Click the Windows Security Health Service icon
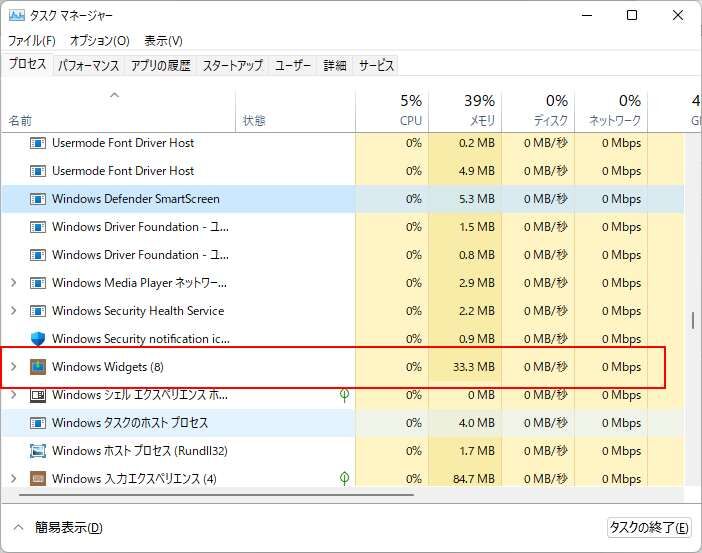 (x=38, y=311)
